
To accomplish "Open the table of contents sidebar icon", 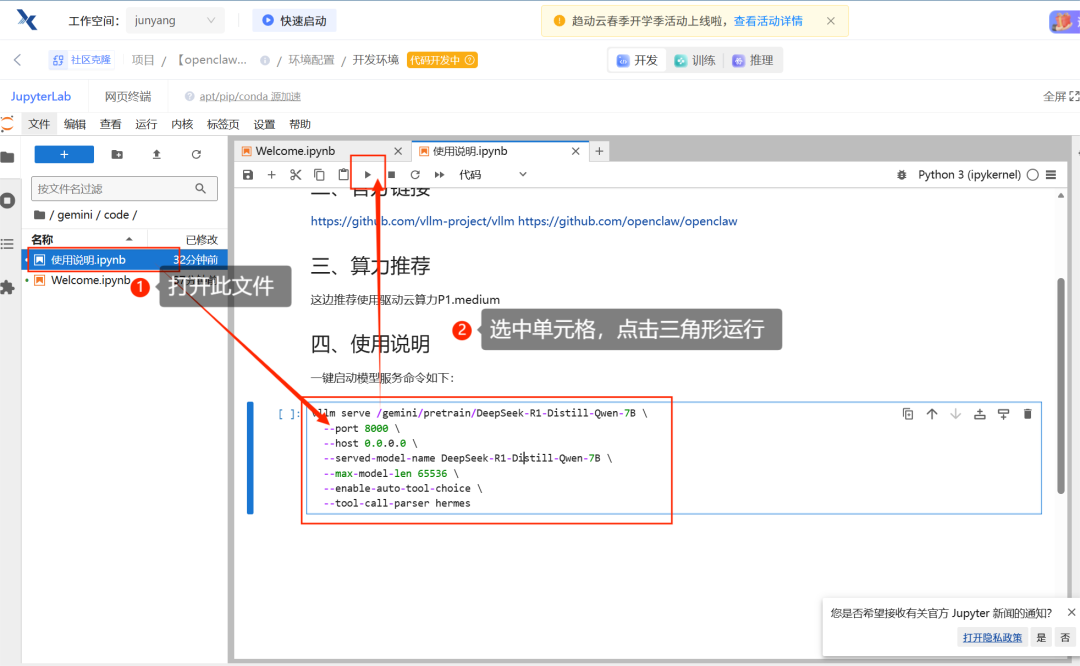I will (8, 243).
